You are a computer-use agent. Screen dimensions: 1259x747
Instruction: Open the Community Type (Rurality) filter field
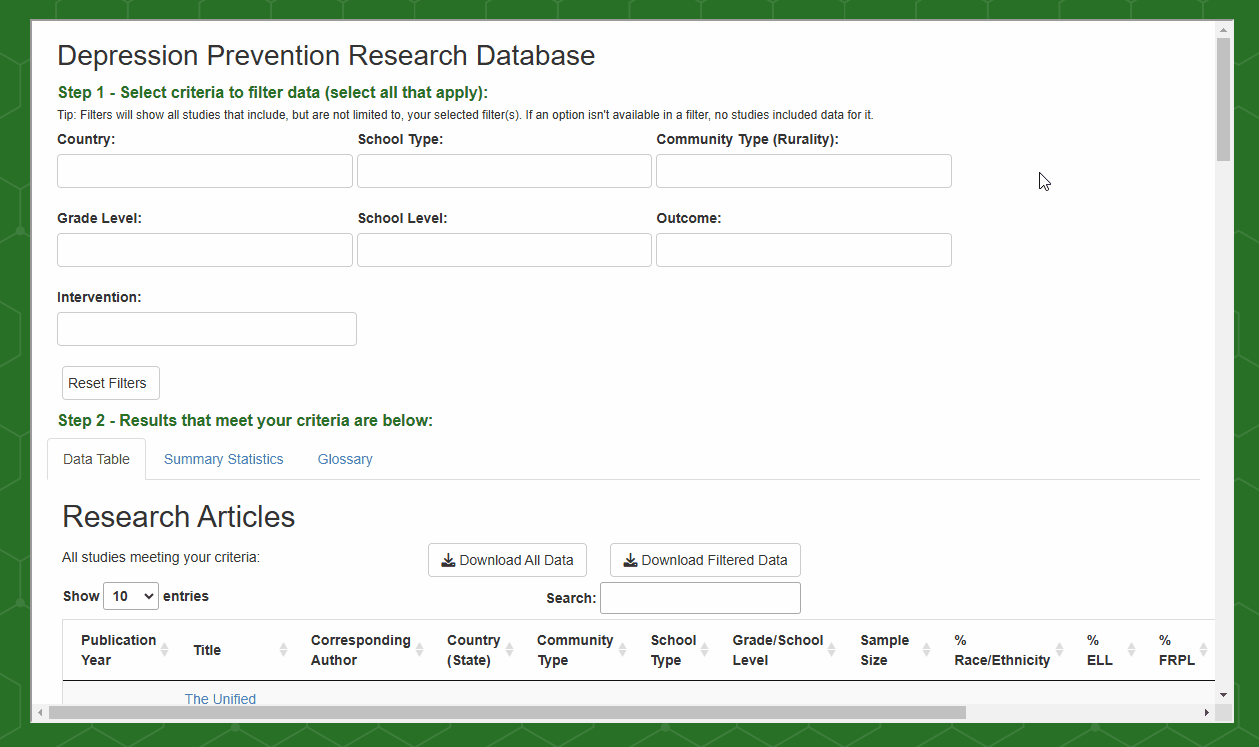coord(804,171)
